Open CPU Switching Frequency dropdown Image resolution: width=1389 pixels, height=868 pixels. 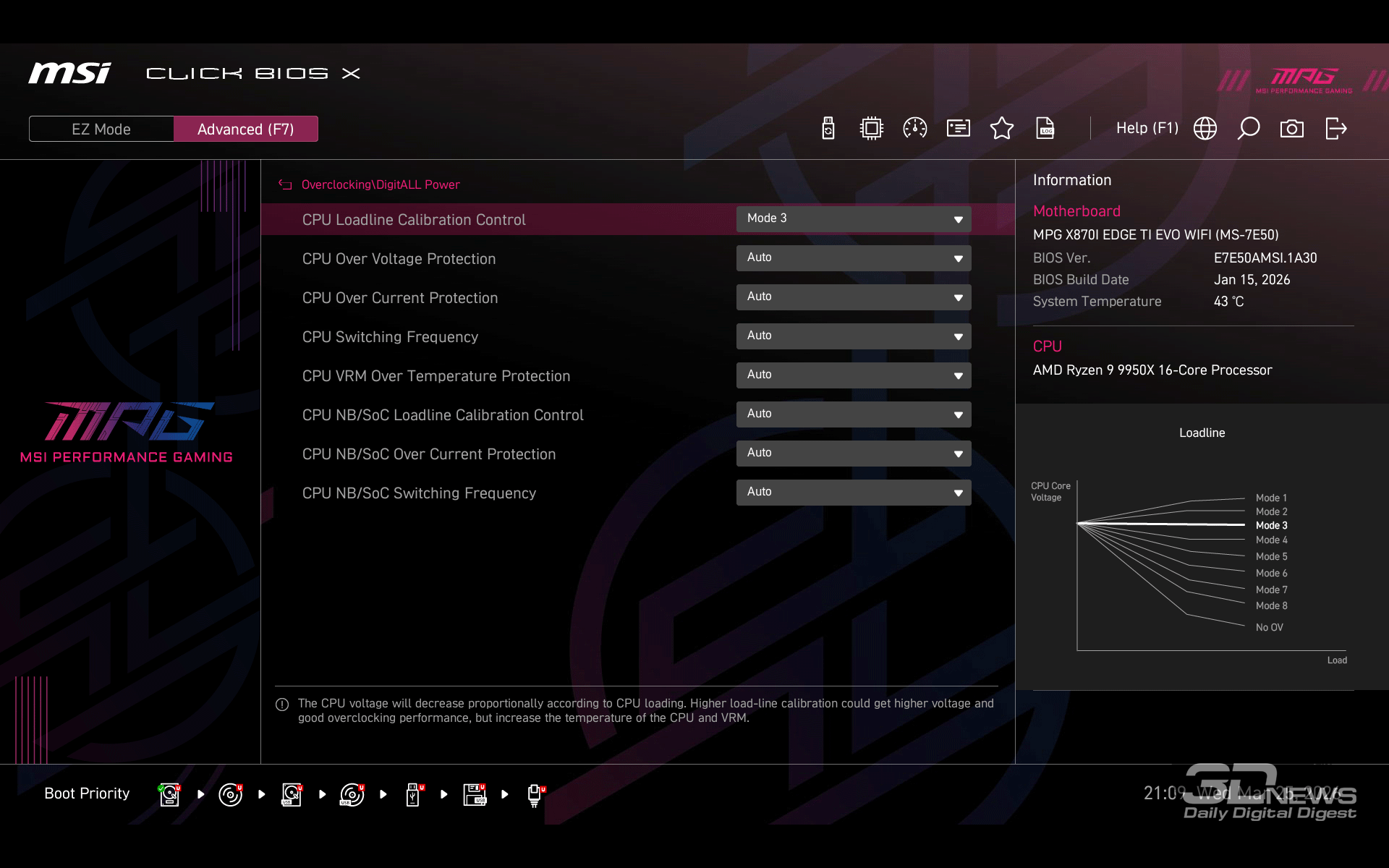(x=854, y=336)
